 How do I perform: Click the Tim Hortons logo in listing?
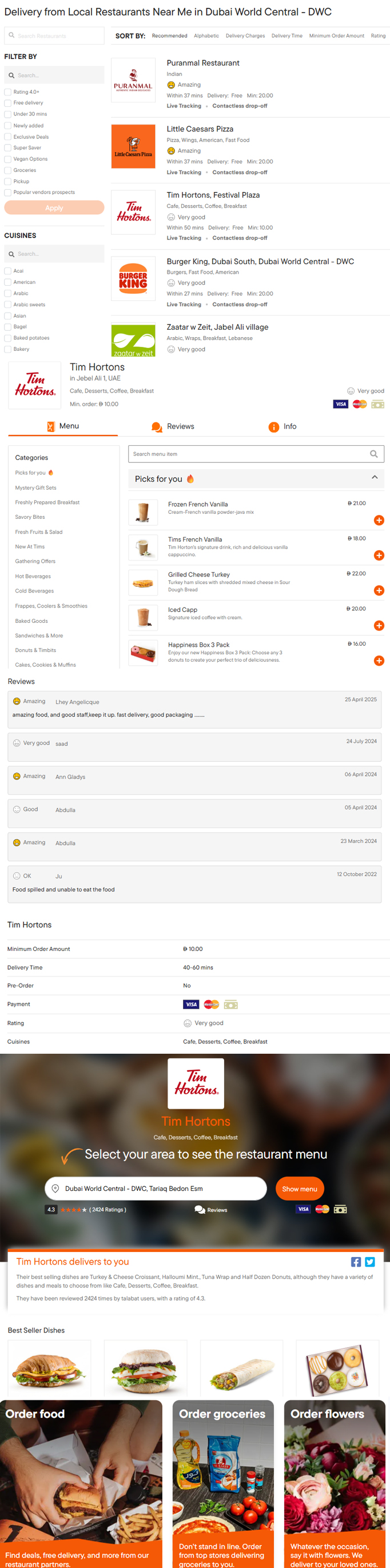coord(133,211)
